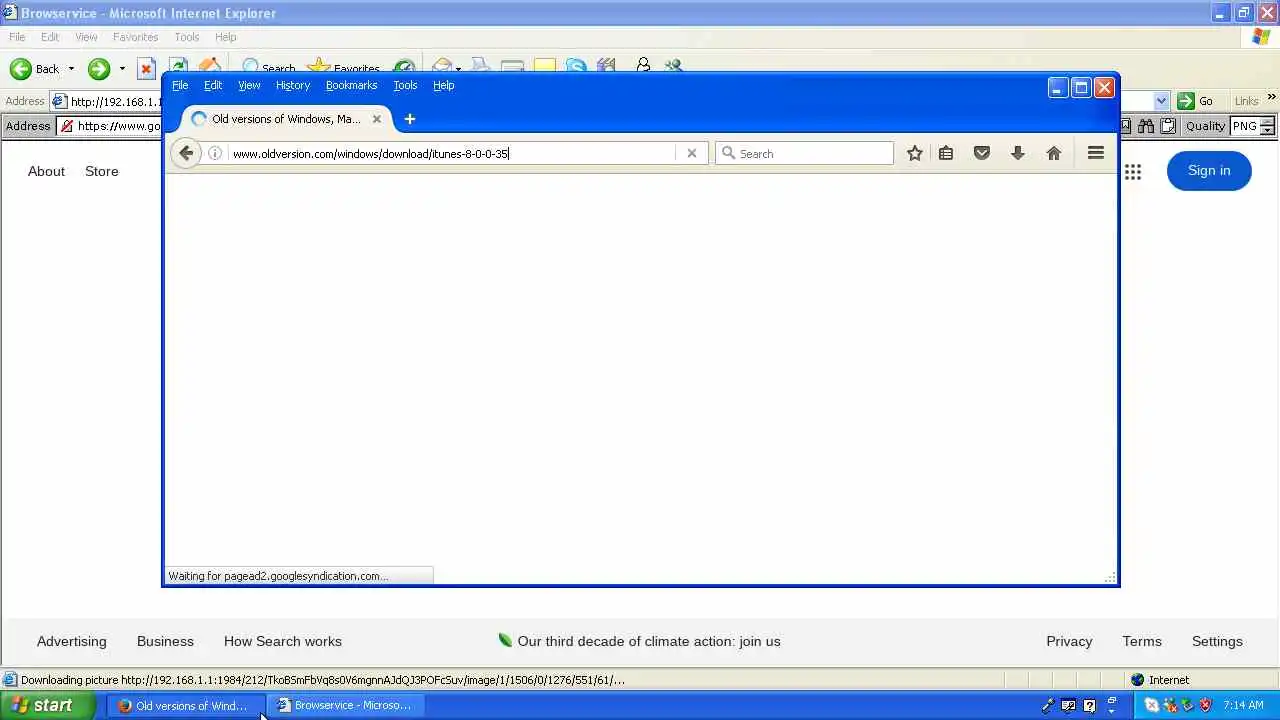Click the Pocket save icon

click(x=982, y=153)
